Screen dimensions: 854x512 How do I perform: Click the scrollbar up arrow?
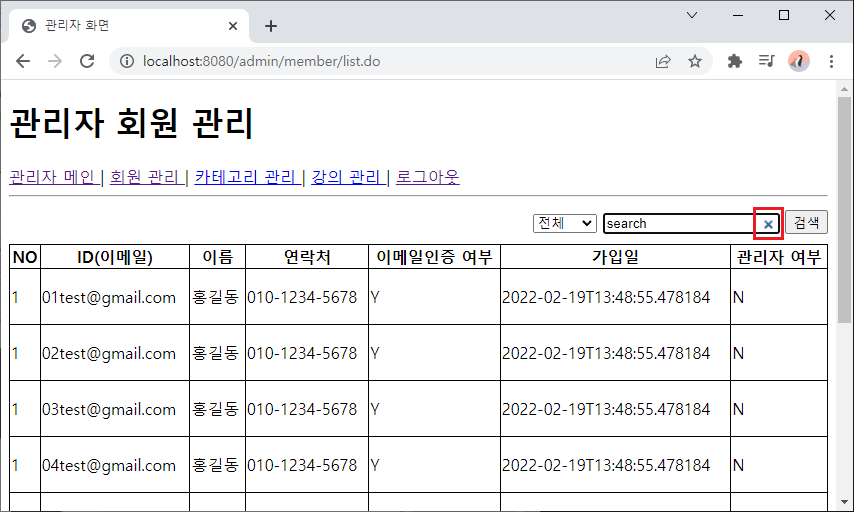844,89
